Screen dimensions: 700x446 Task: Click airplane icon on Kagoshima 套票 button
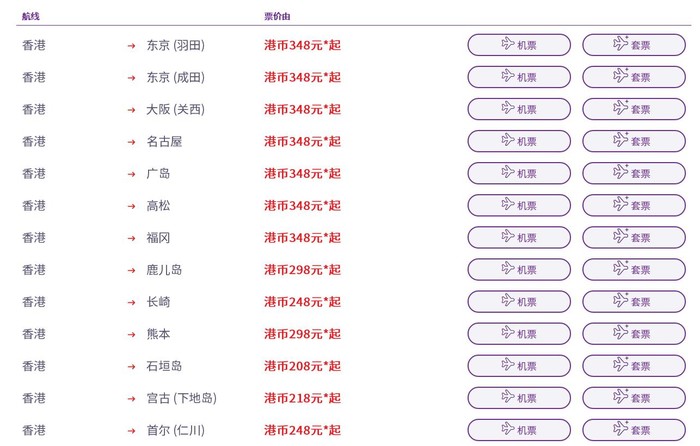click(x=622, y=268)
